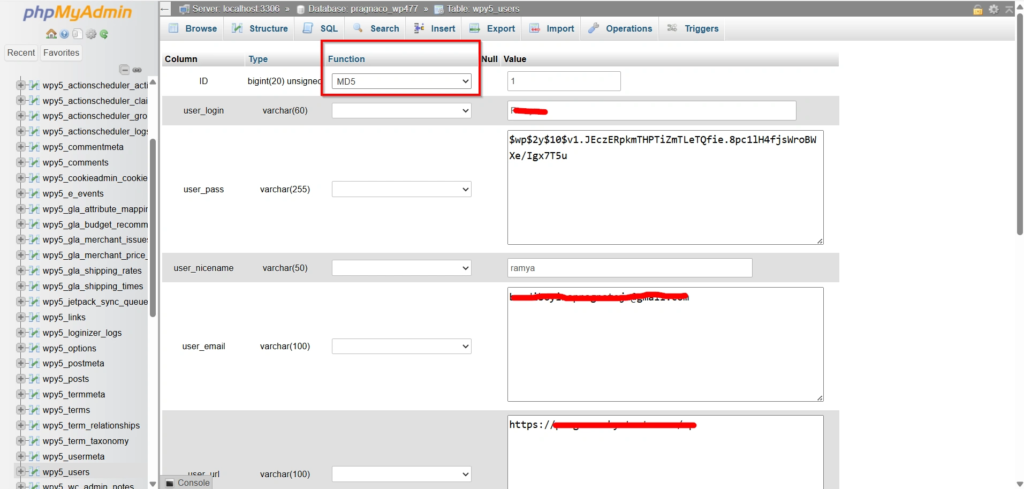
Task: Go to the Insert tab
Action: click(435, 29)
